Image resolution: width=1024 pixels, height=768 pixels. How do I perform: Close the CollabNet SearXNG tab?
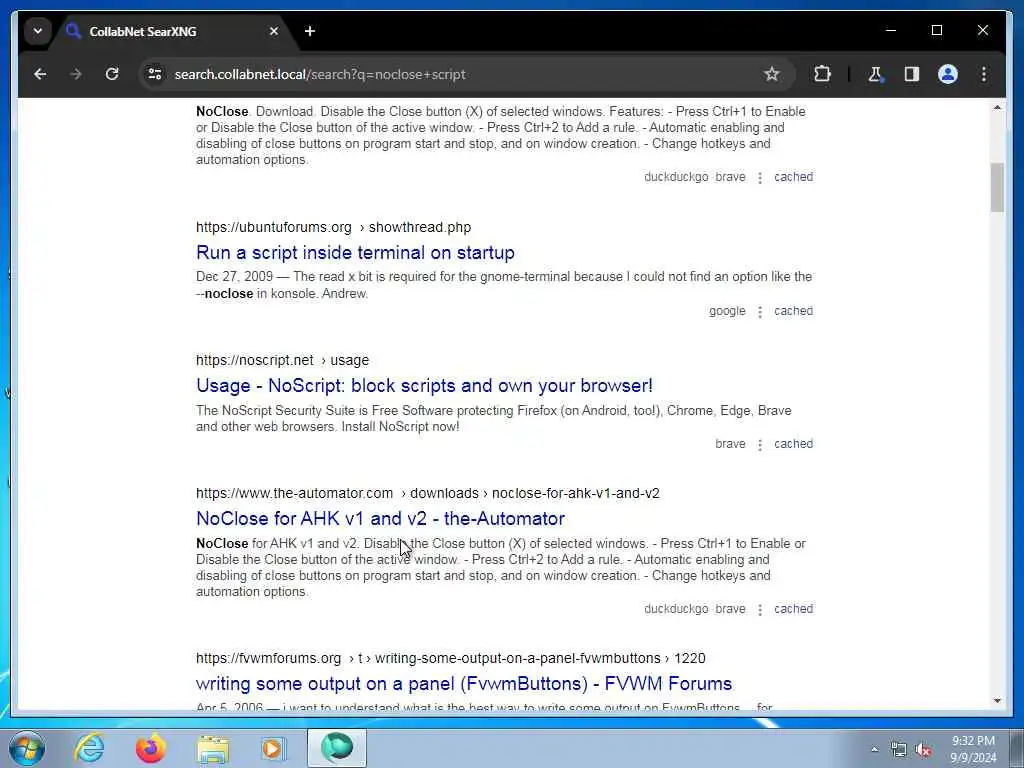coord(274,31)
